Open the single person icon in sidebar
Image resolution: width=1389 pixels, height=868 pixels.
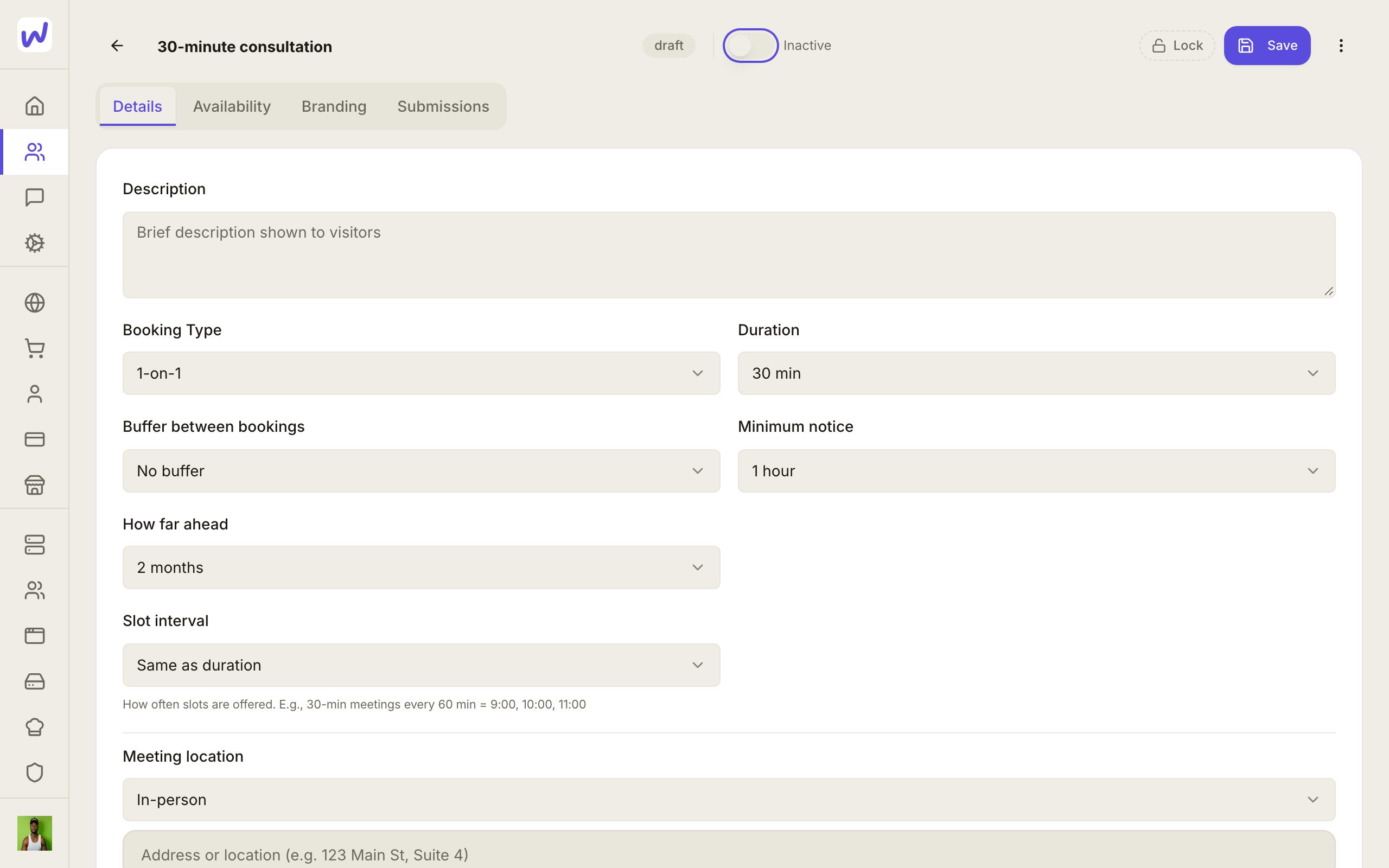tap(34, 394)
